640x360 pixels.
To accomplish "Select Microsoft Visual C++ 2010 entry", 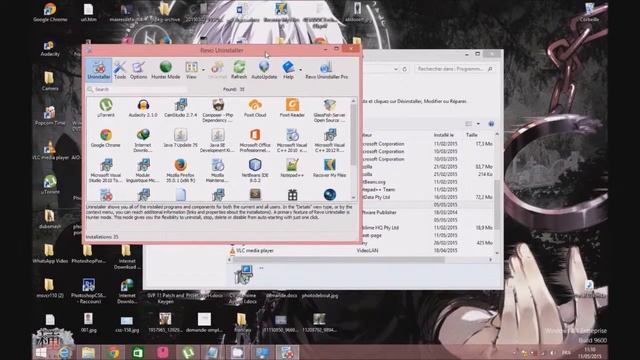I will [292, 140].
